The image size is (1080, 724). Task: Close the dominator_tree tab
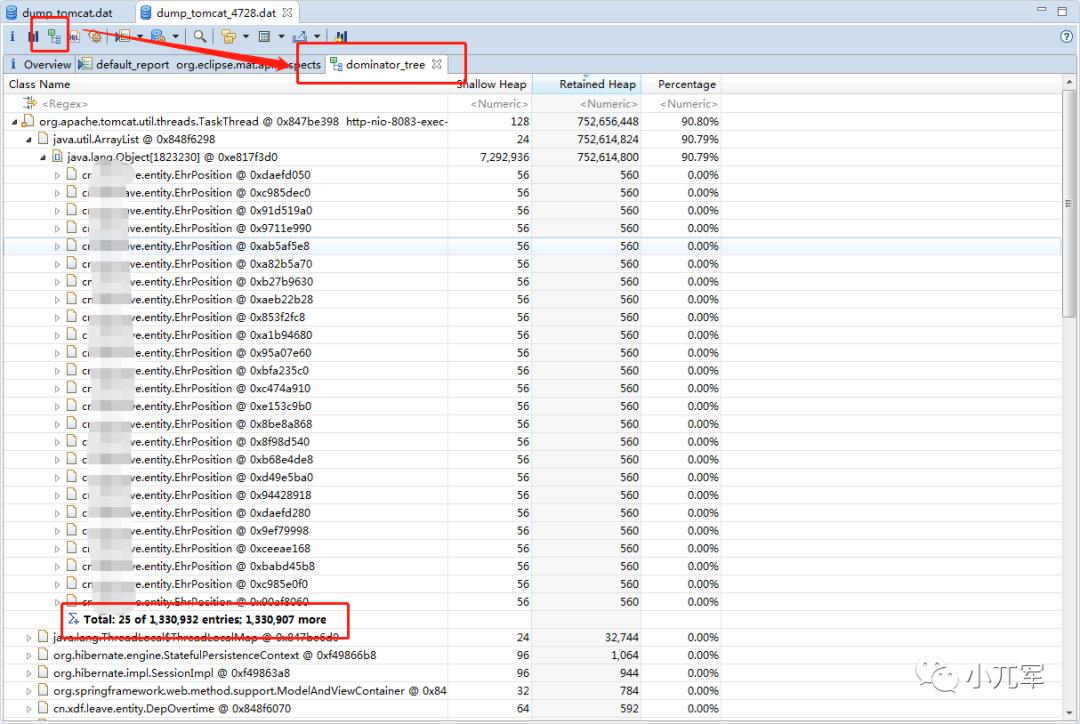(x=437, y=64)
